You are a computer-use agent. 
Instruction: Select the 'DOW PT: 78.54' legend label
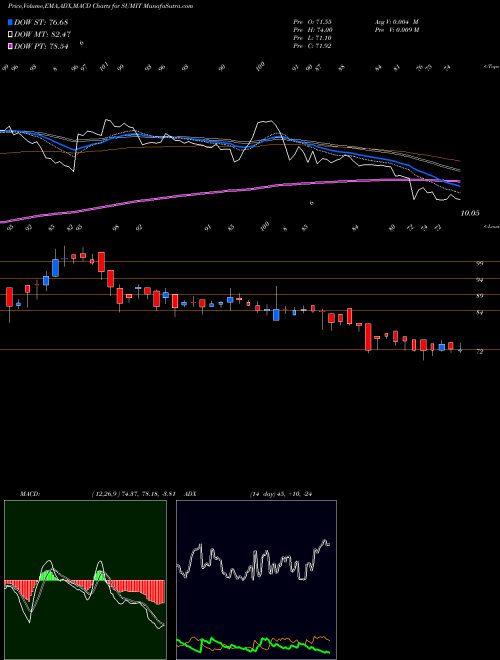coord(41,46)
